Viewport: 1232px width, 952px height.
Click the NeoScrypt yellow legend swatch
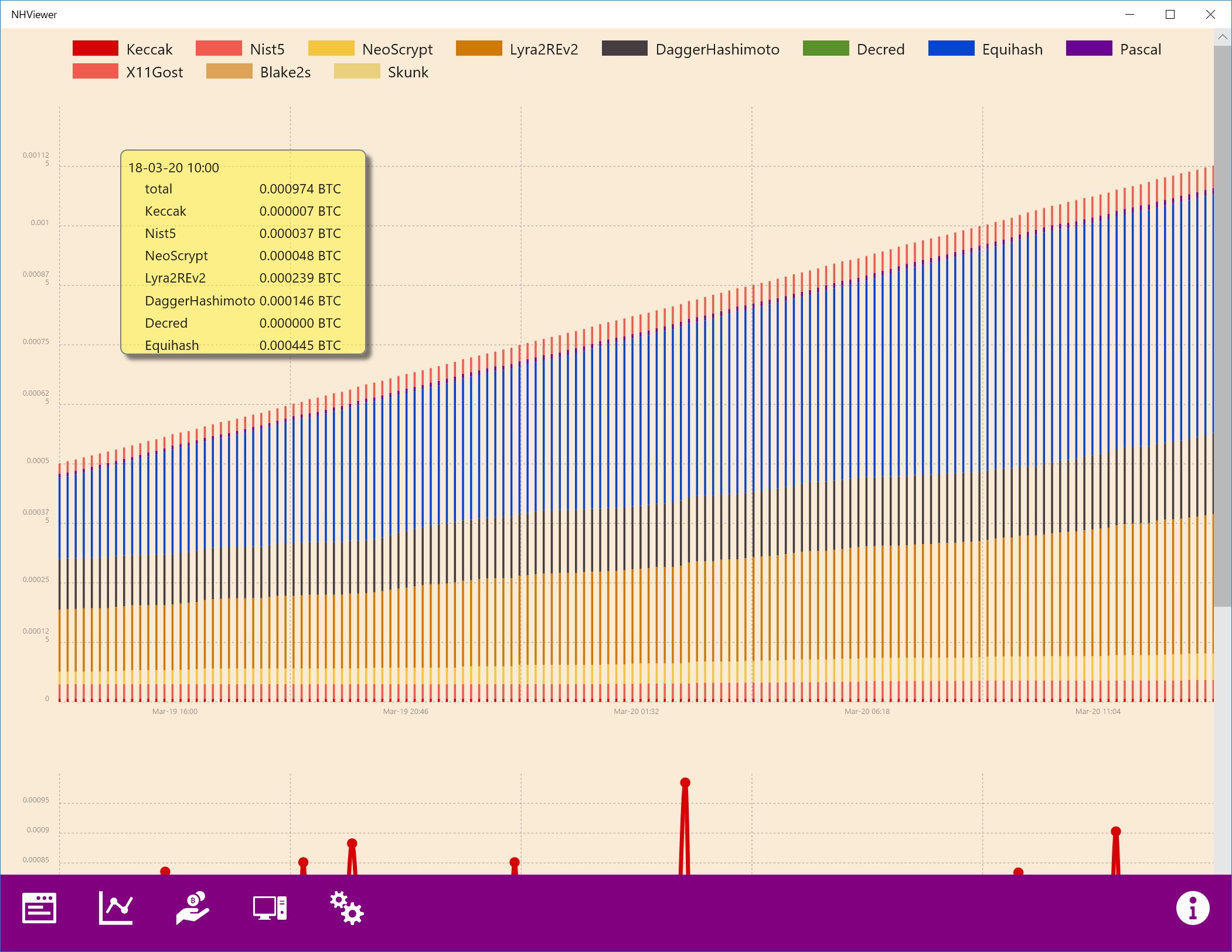[331, 49]
